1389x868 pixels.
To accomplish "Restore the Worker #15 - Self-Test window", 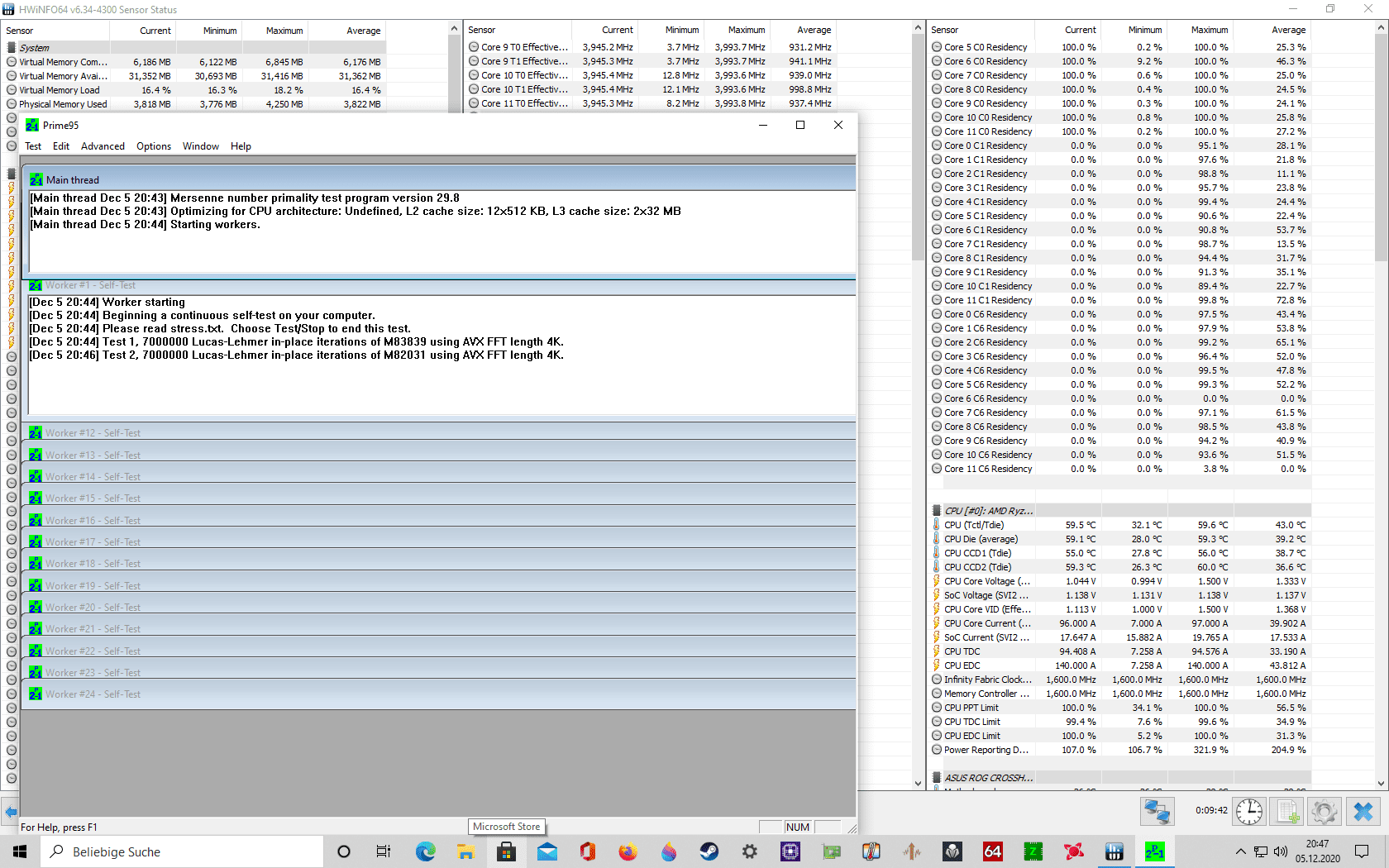I will tap(438, 498).
